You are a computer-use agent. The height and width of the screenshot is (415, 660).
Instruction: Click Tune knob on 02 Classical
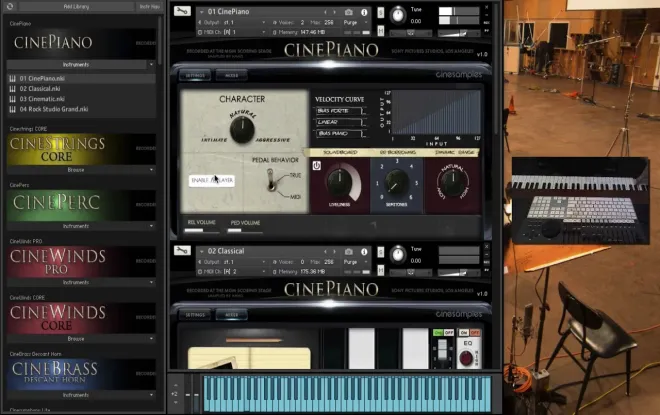[397, 255]
